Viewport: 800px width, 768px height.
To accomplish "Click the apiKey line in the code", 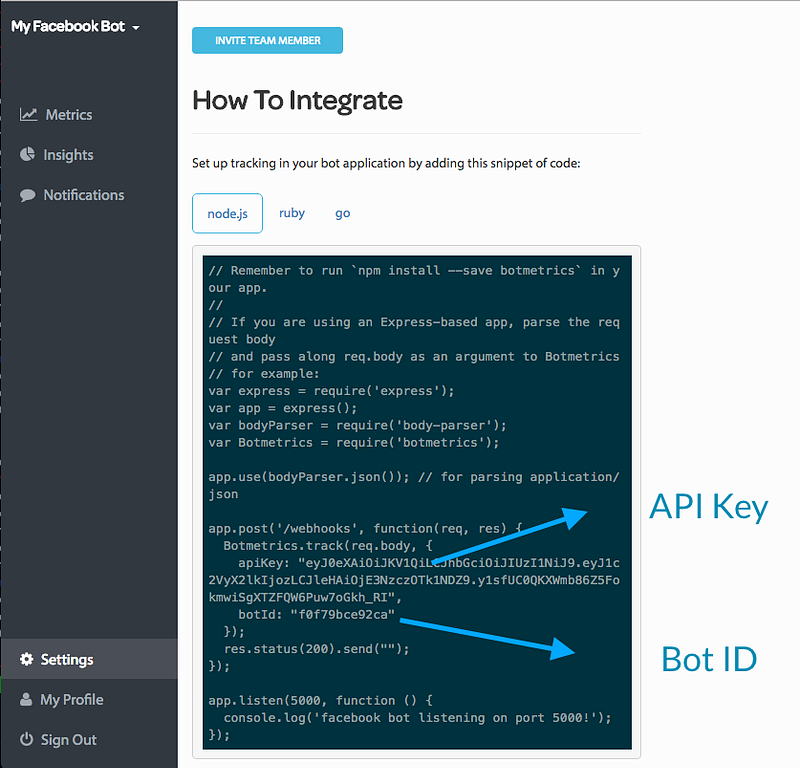I will tap(429, 563).
